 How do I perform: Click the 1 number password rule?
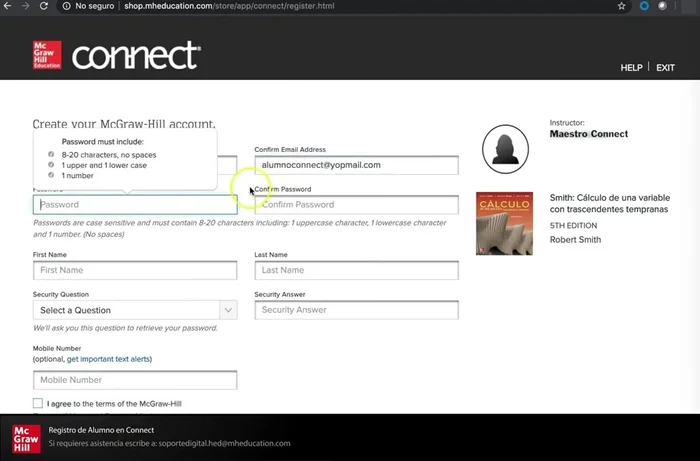click(x=78, y=176)
